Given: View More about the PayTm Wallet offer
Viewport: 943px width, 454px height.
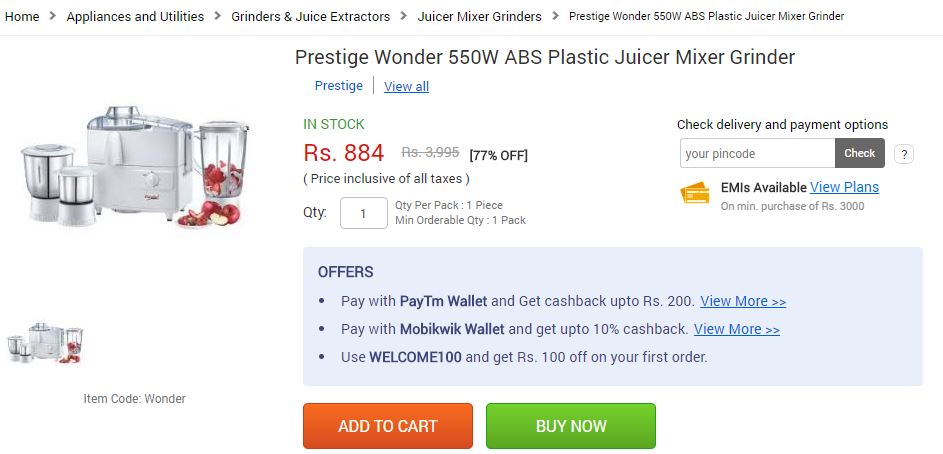Looking at the screenshot, I should click(743, 301).
